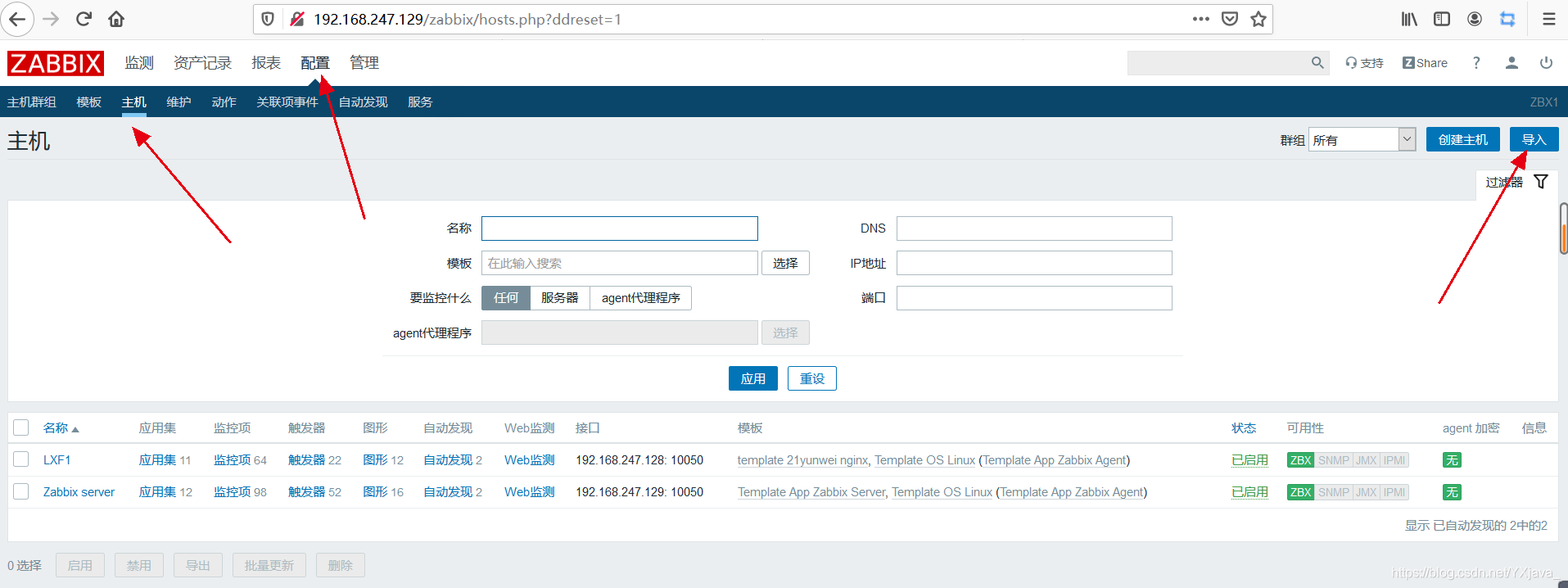Open the page actions three-dot menu
Image resolution: width=1568 pixels, height=588 pixels.
click(x=1200, y=19)
